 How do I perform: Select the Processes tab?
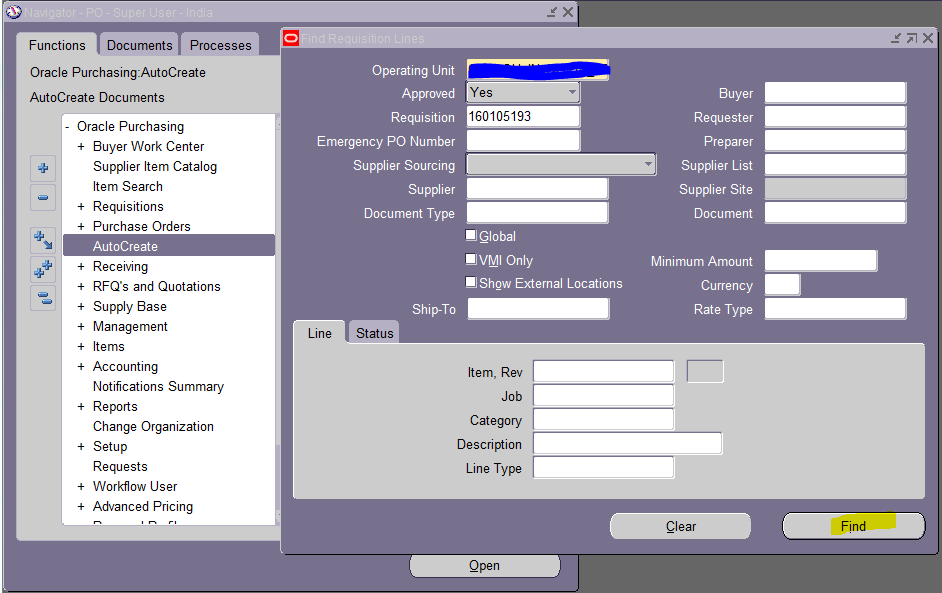coord(219,44)
